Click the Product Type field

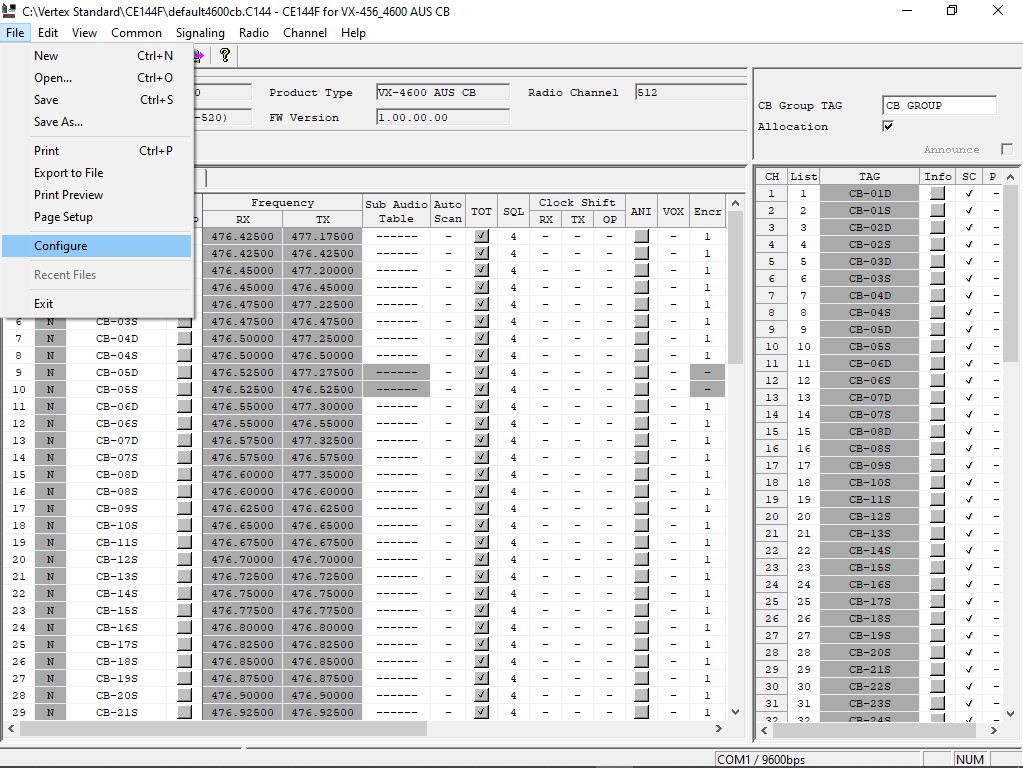coord(443,92)
